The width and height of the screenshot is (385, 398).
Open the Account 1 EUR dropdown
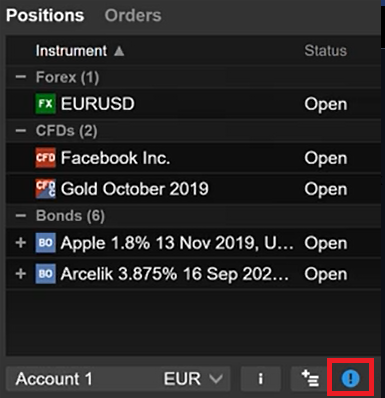118,378
